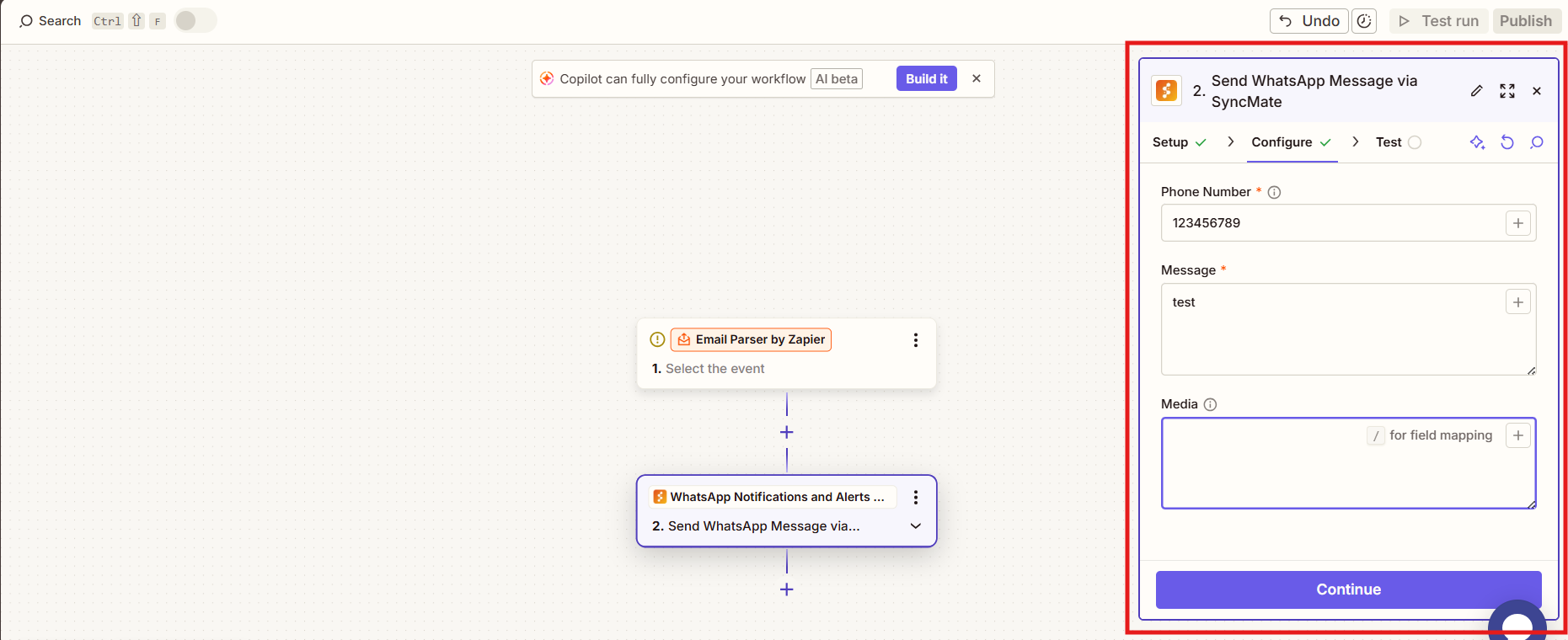Click the Media info icon

[x=1210, y=404]
